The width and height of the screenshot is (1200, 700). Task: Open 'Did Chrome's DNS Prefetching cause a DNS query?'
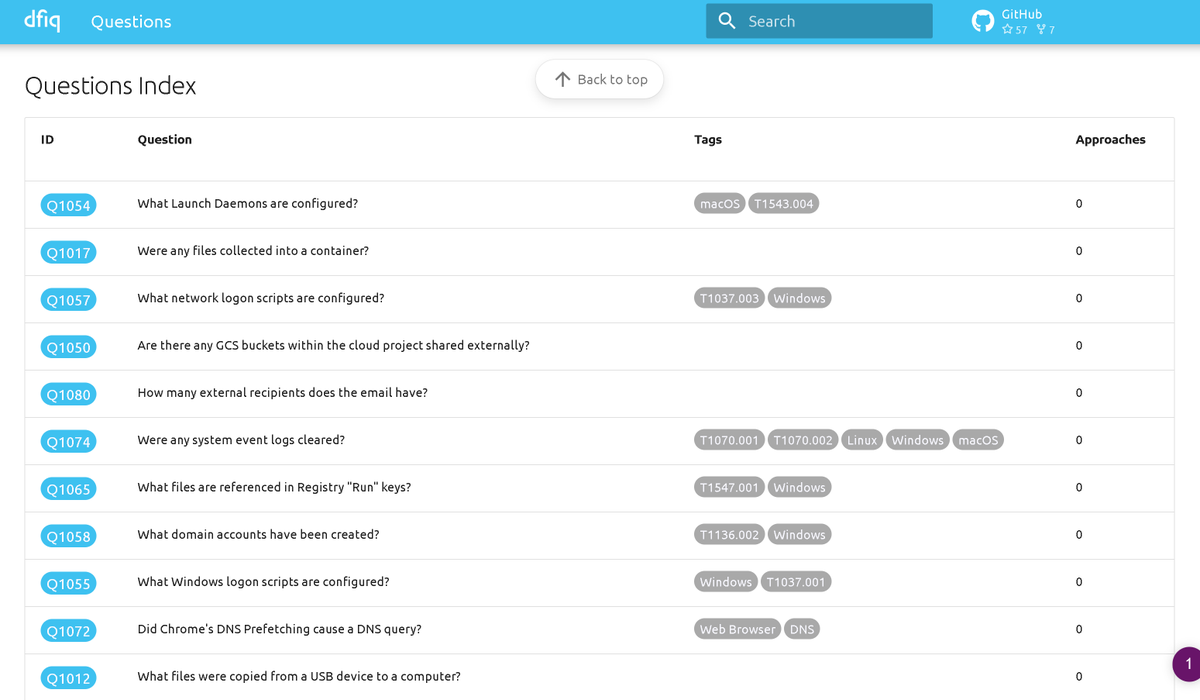point(279,628)
